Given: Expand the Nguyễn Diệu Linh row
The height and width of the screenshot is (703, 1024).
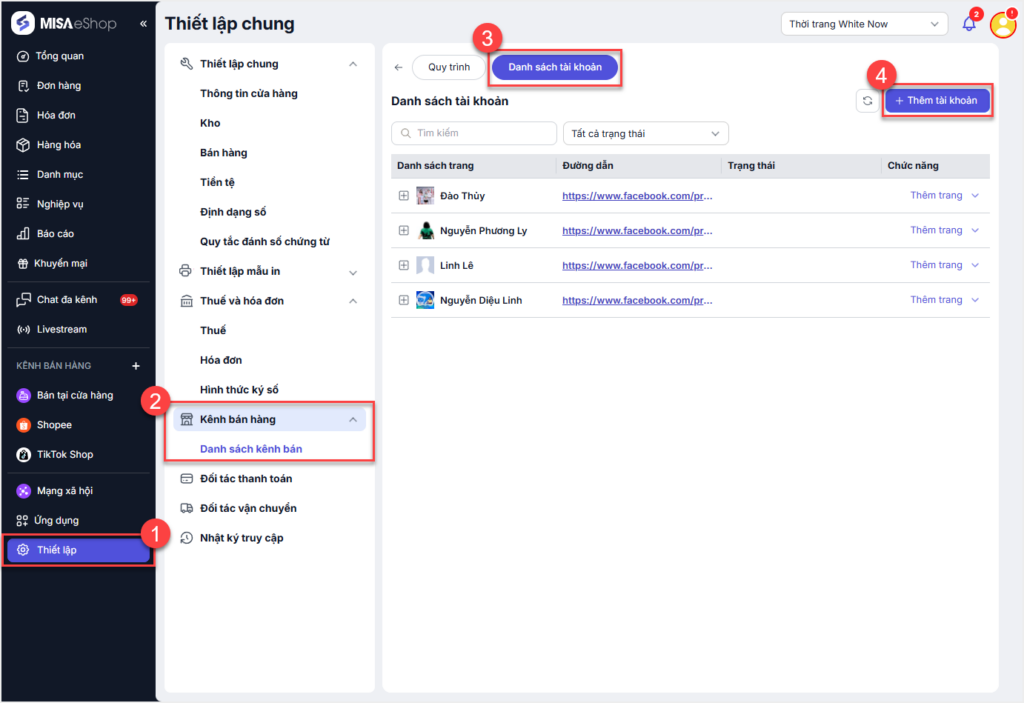Looking at the screenshot, I should pos(404,300).
